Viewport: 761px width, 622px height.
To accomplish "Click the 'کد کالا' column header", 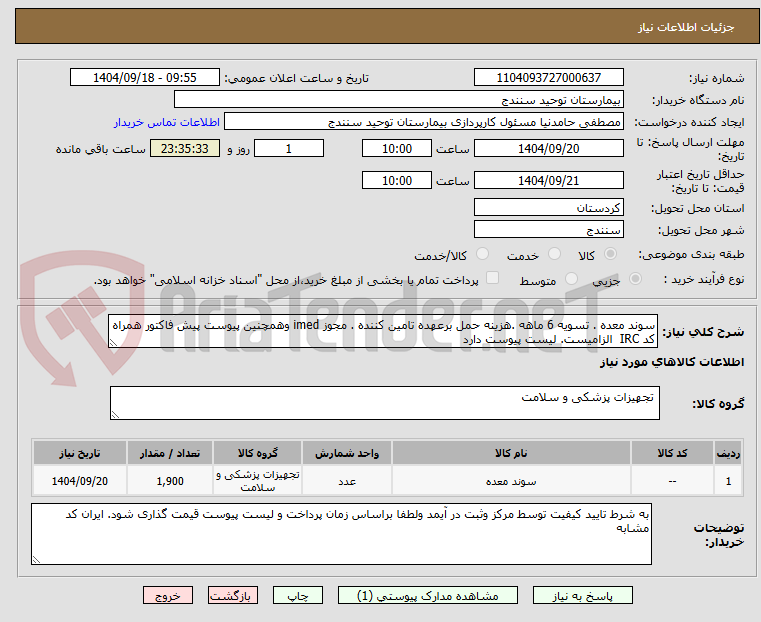I will 672,453.
